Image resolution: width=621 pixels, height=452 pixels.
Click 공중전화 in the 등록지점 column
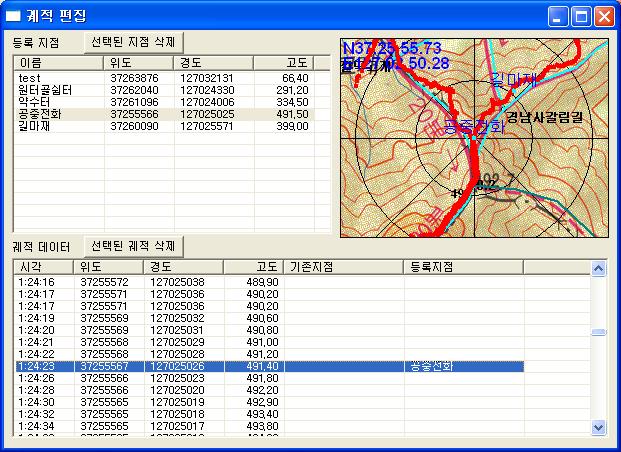[431, 366]
